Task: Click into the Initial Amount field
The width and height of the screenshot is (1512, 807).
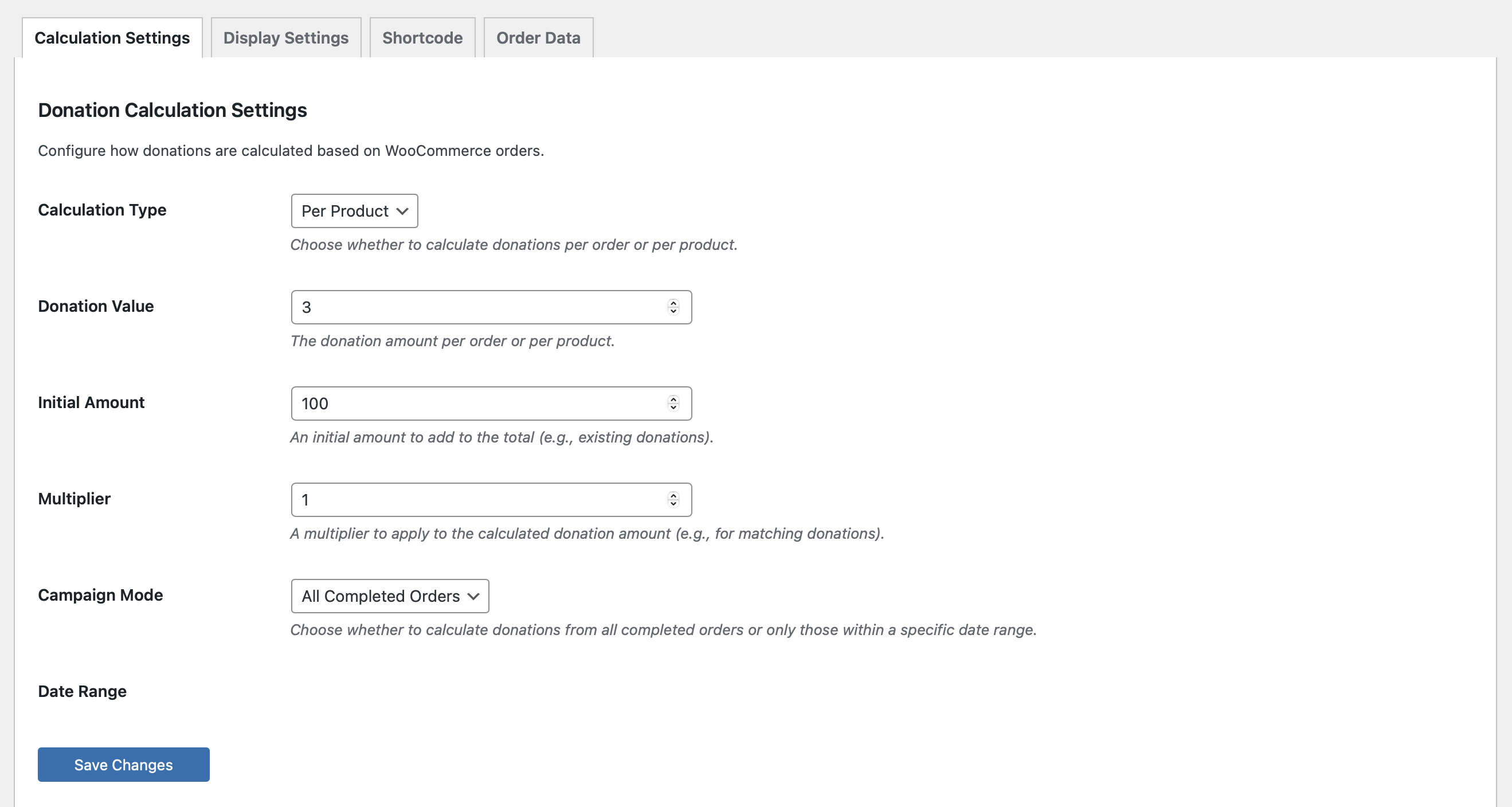Action: point(475,403)
